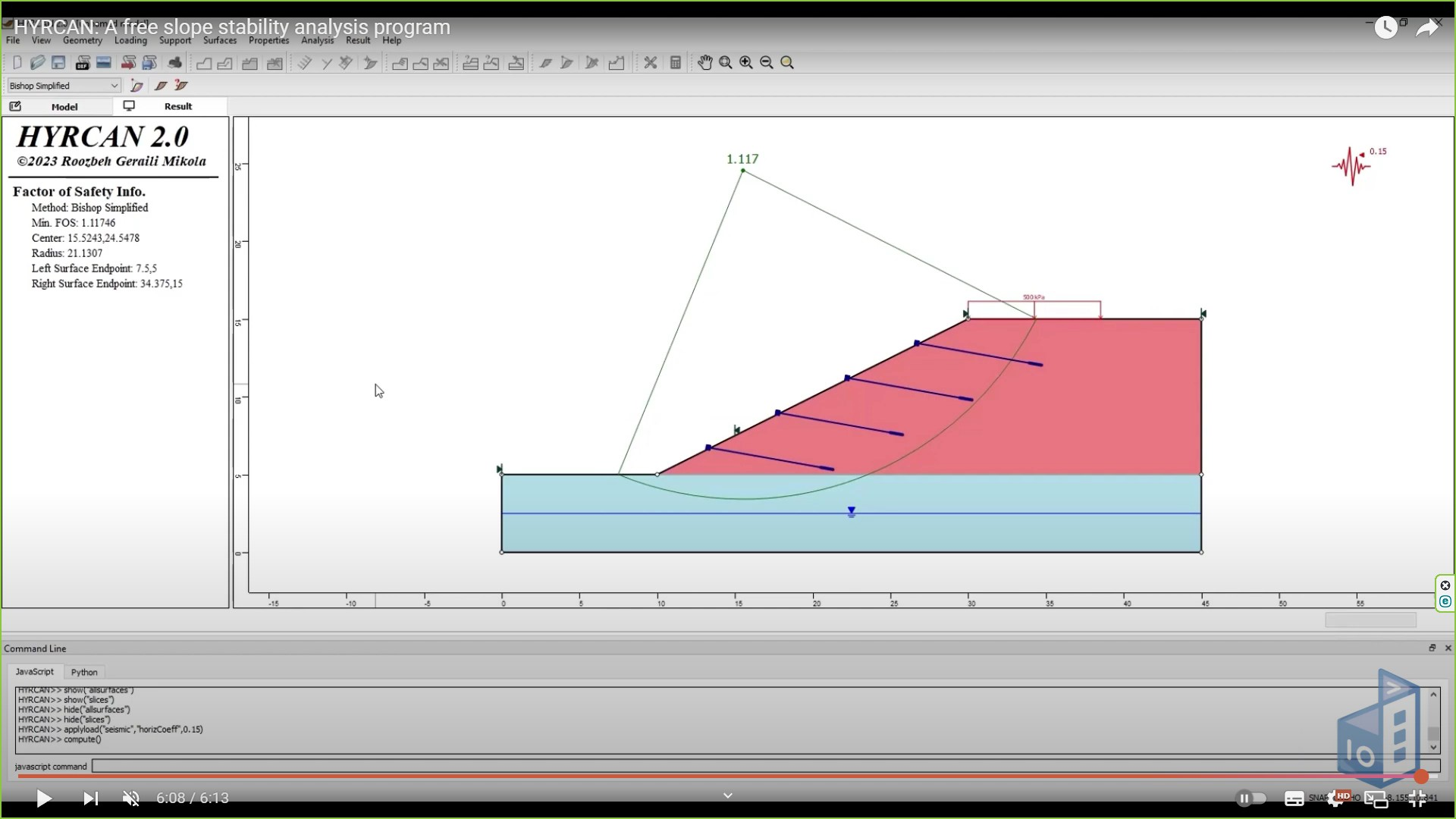Click the first icon right of method dropdown

click(136, 86)
